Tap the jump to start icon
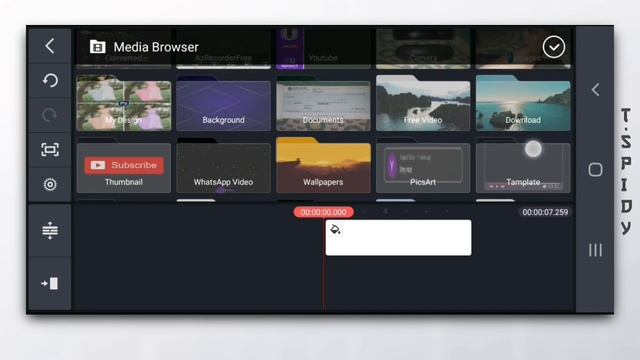 tap(50, 283)
